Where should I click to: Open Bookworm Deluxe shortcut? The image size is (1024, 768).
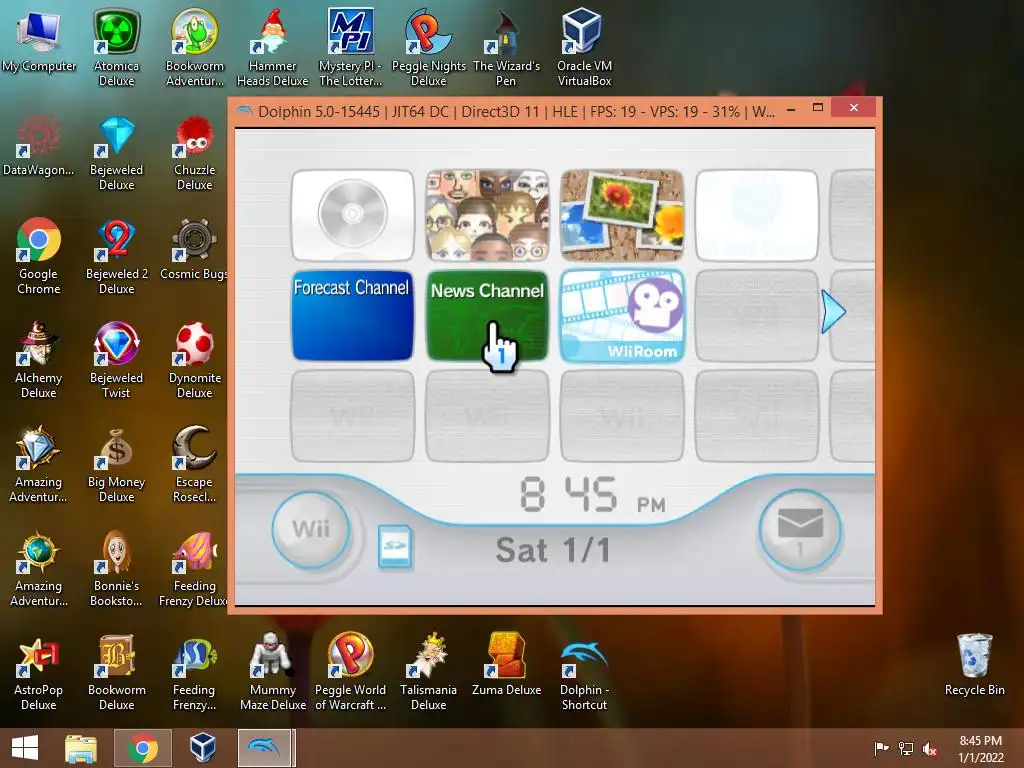pos(116,672)
